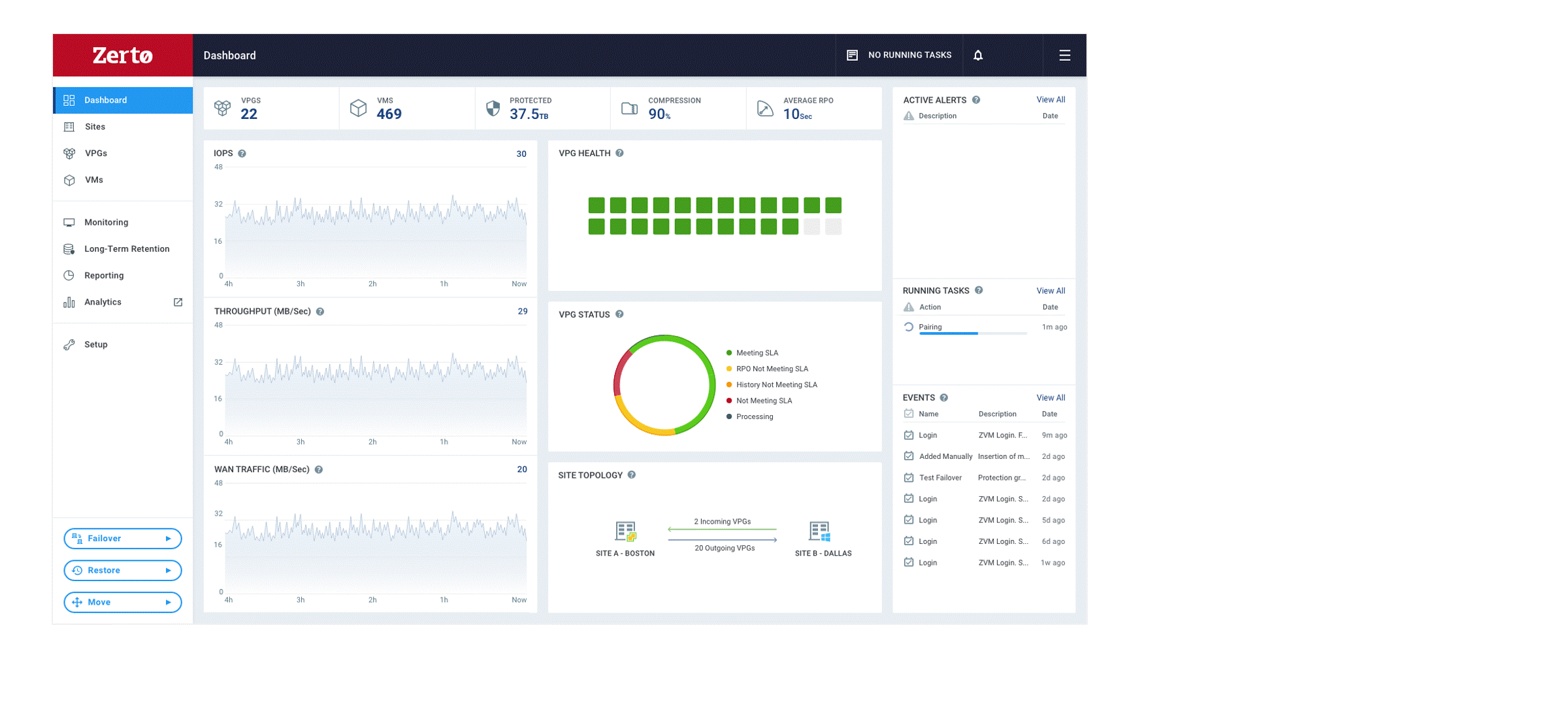Open the Analytics external link icon

[178, 302]
